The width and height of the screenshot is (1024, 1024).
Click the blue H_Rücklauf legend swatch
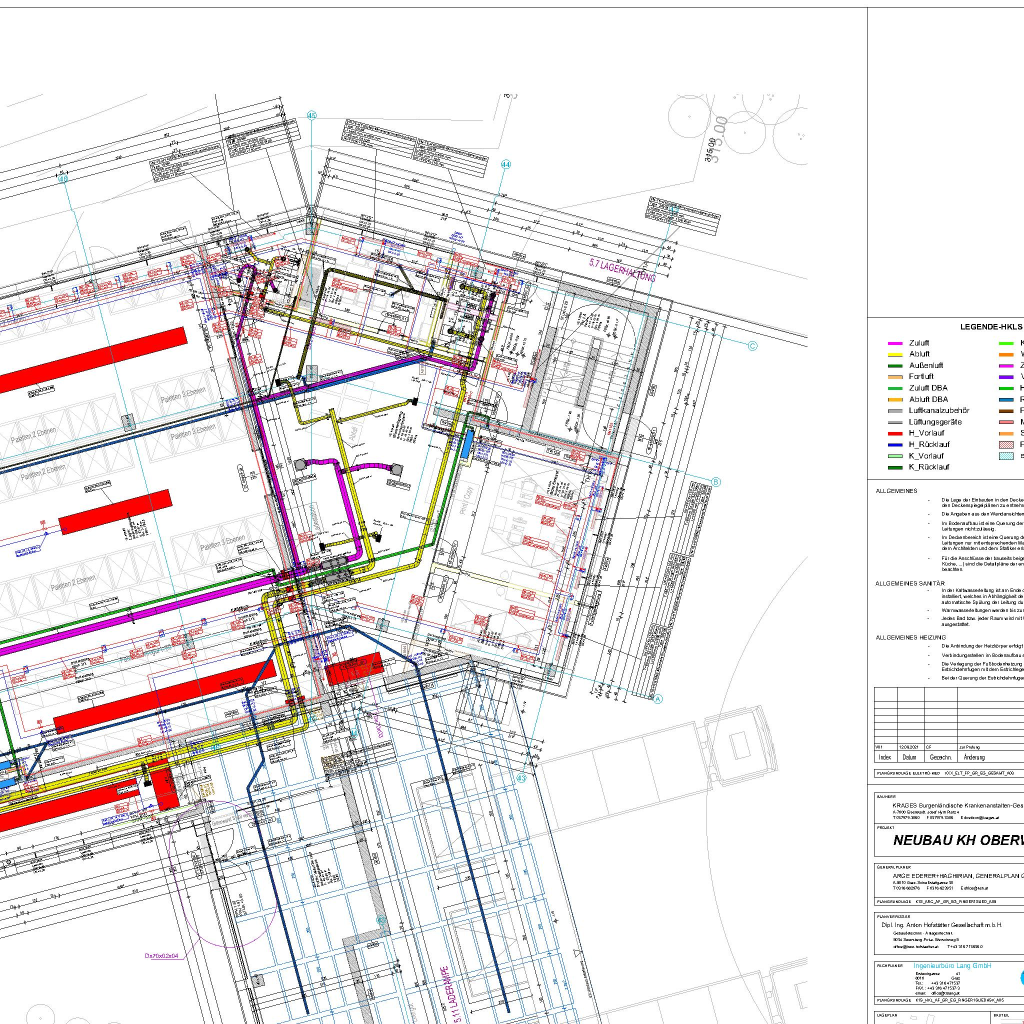(895, 444)
